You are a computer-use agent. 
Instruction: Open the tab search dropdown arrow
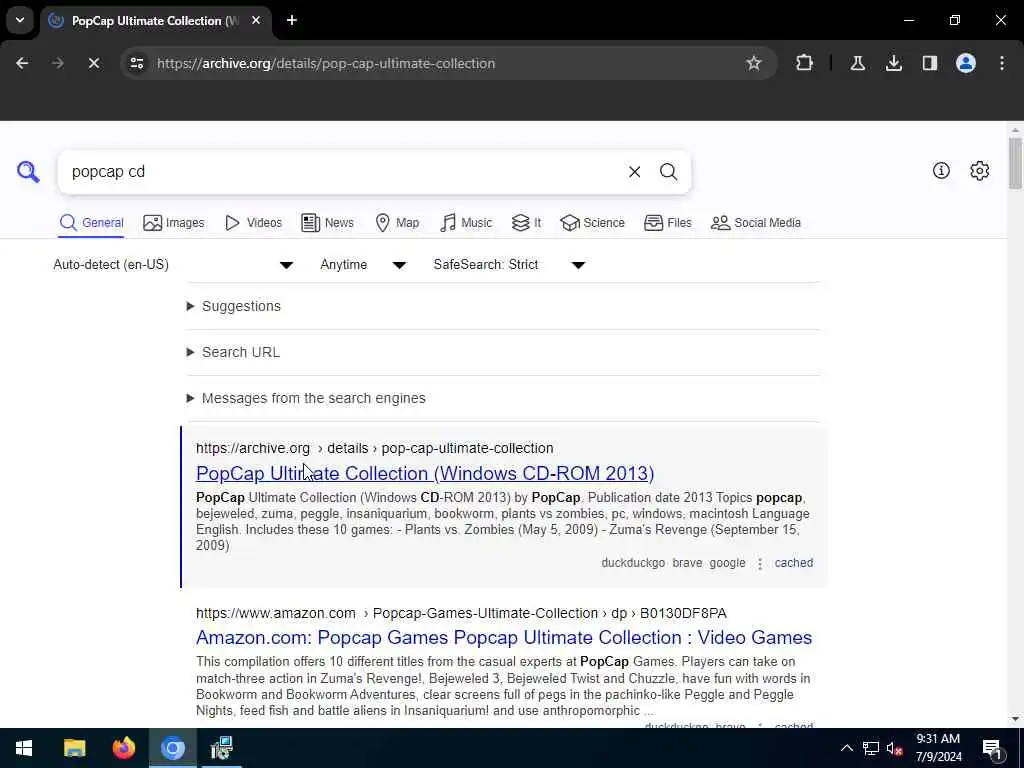20,20
